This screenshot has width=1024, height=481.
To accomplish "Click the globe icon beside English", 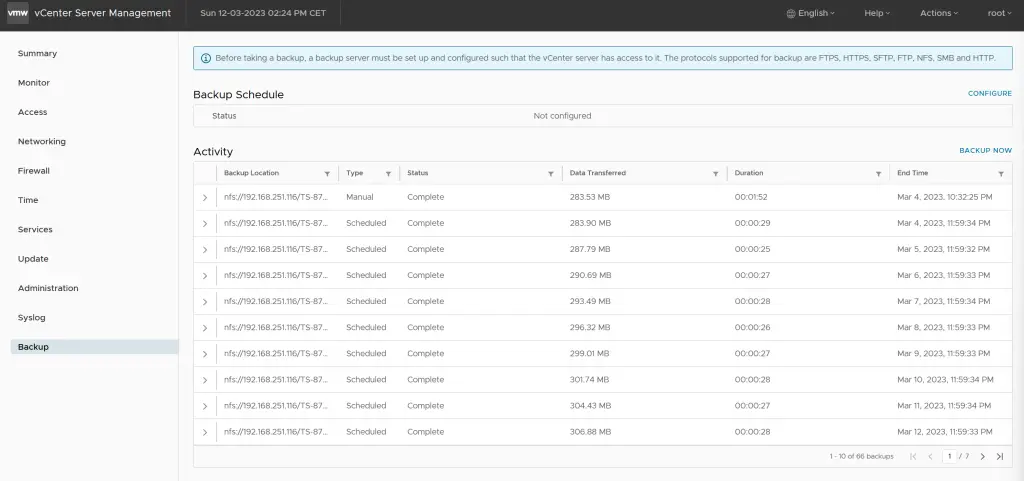I will point(791,13).
